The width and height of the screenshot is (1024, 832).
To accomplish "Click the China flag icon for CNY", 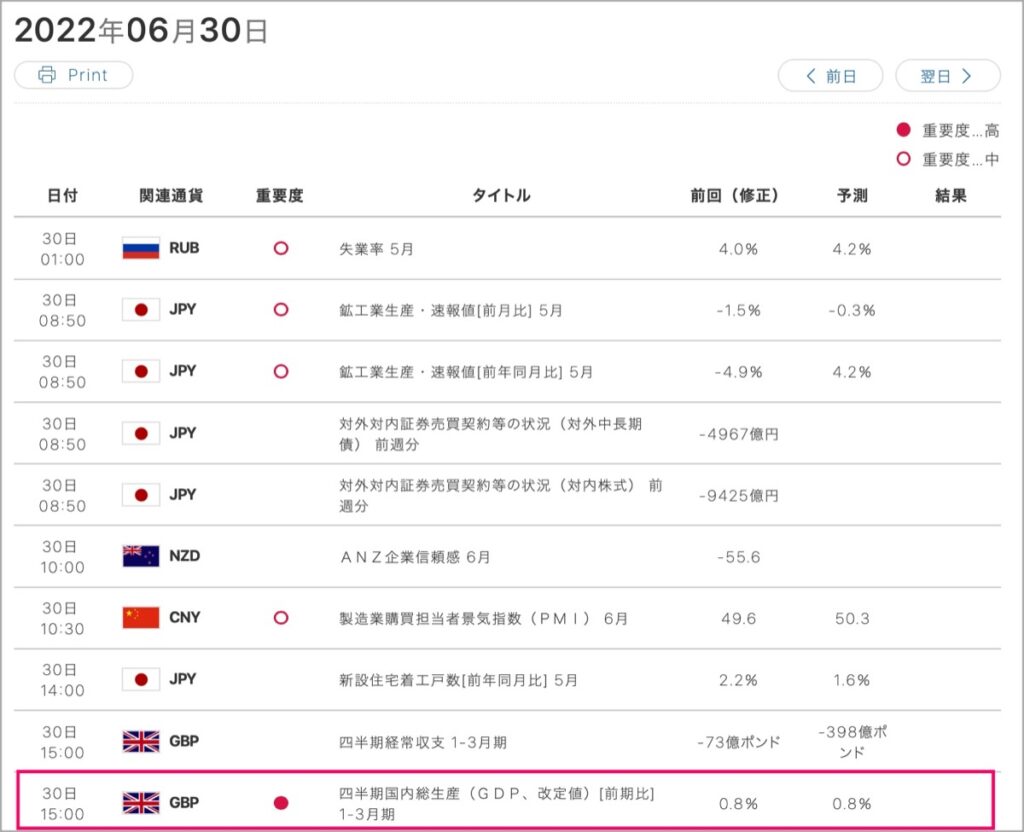I will click(141, 617).
